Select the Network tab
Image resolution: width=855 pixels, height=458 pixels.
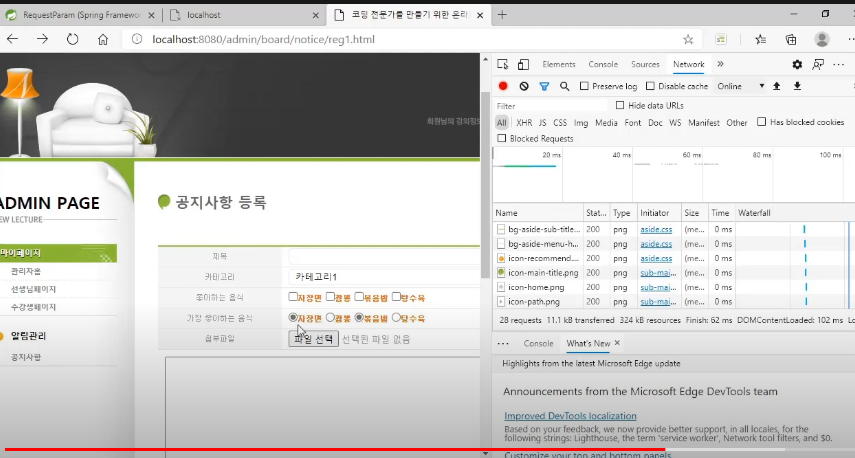[x=689, y=64]
